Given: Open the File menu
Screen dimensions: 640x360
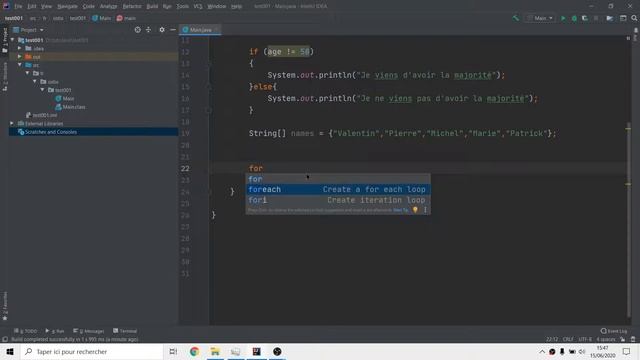Looking at the screenshot, I should [x=18, y=6].
